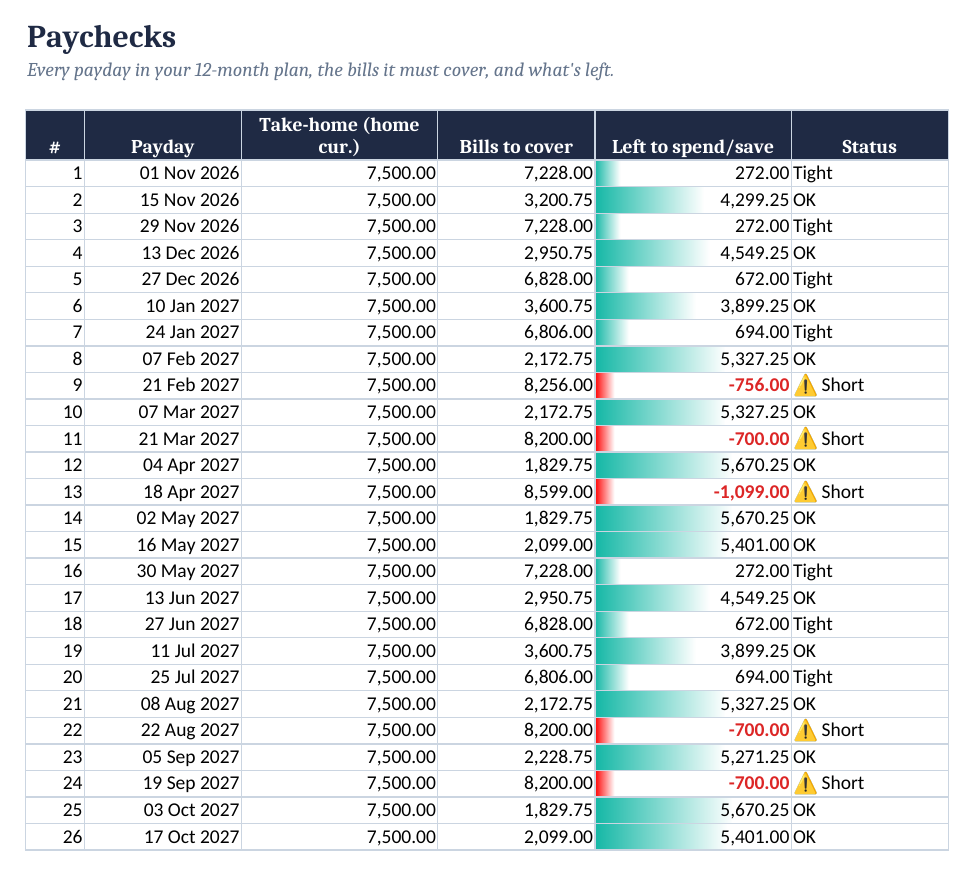Click row number 13
Image resolution: width=973 pixels, height=875 pixels.
[73, 492]
